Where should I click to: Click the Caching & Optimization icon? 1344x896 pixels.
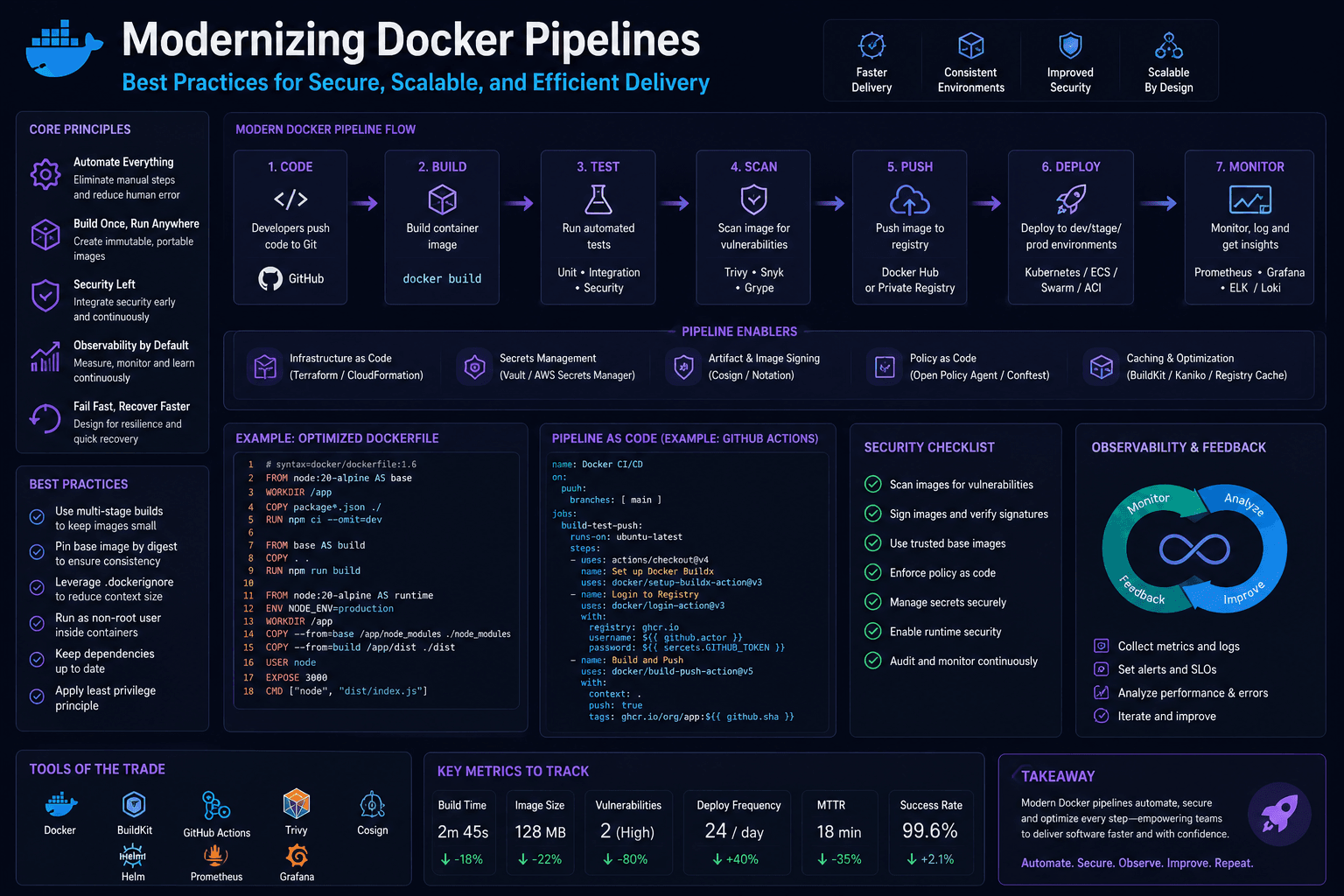coord(1102,367)
